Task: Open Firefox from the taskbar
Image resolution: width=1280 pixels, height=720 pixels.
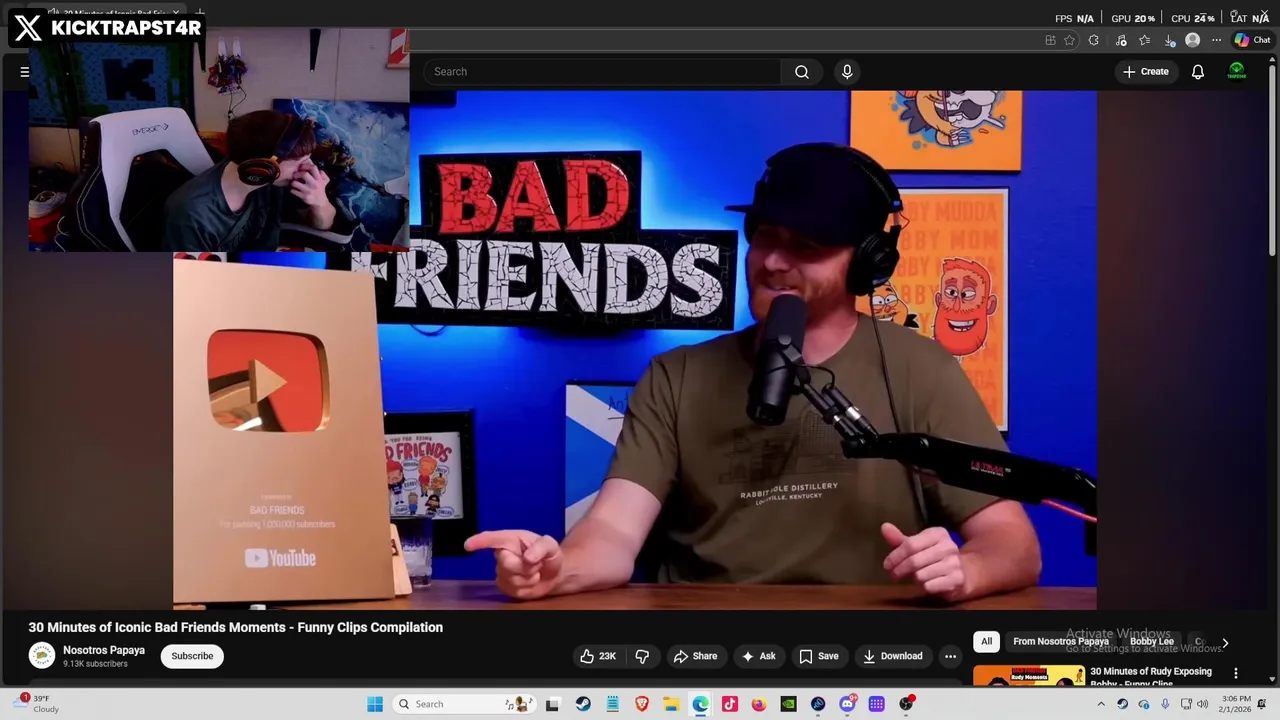Action: pyautogui.click(x=759, y=704)
